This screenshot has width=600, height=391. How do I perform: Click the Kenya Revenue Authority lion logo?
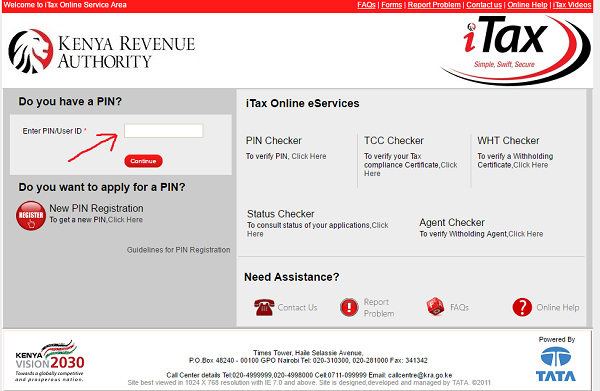[x=31, y=51]
